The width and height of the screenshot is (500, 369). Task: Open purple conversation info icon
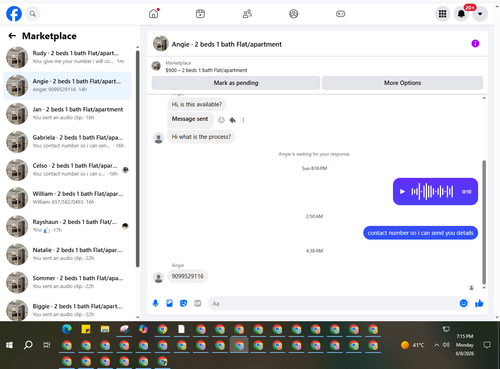475,44
